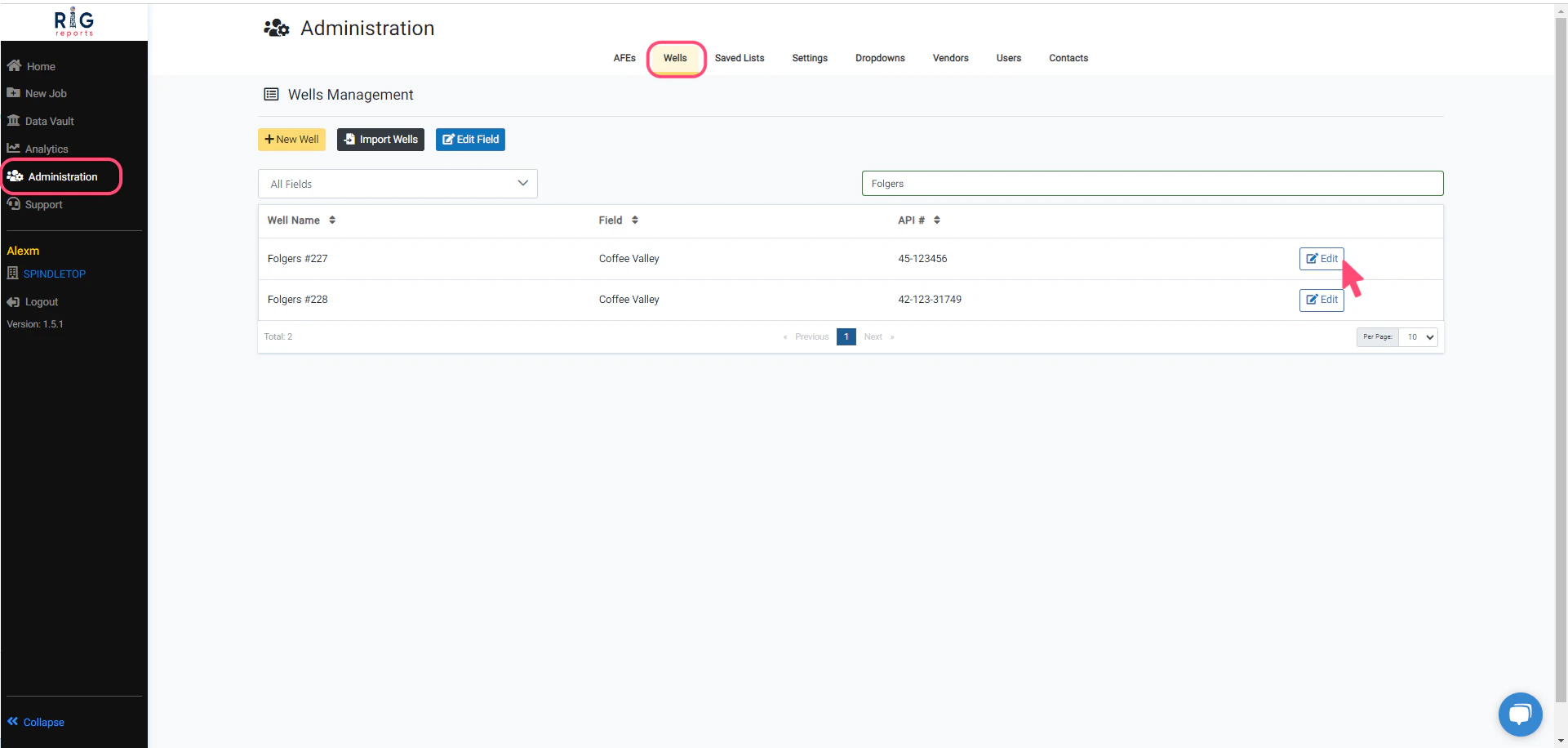
Task: Focus the search box containing Folgers
Action: 1153,184
